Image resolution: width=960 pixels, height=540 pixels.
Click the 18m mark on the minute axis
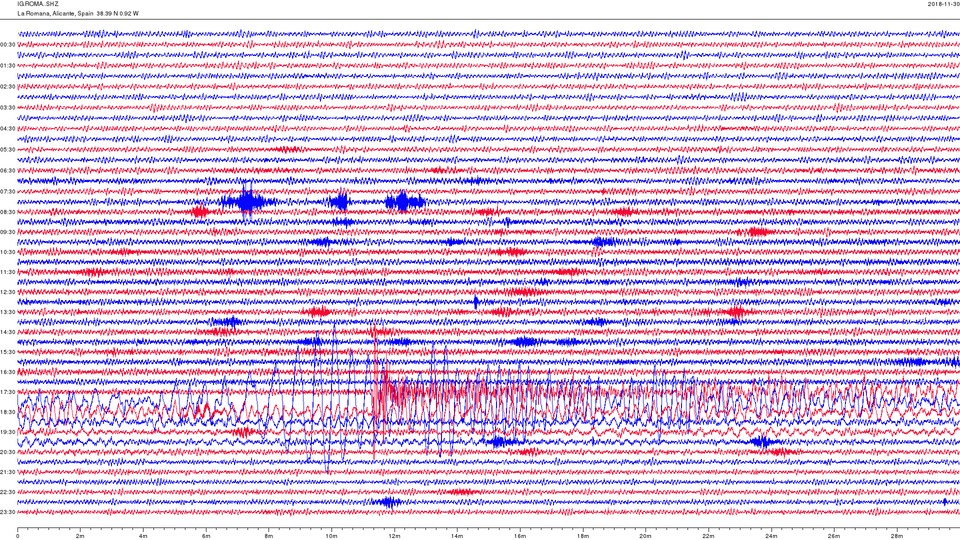tap(582, 536)
